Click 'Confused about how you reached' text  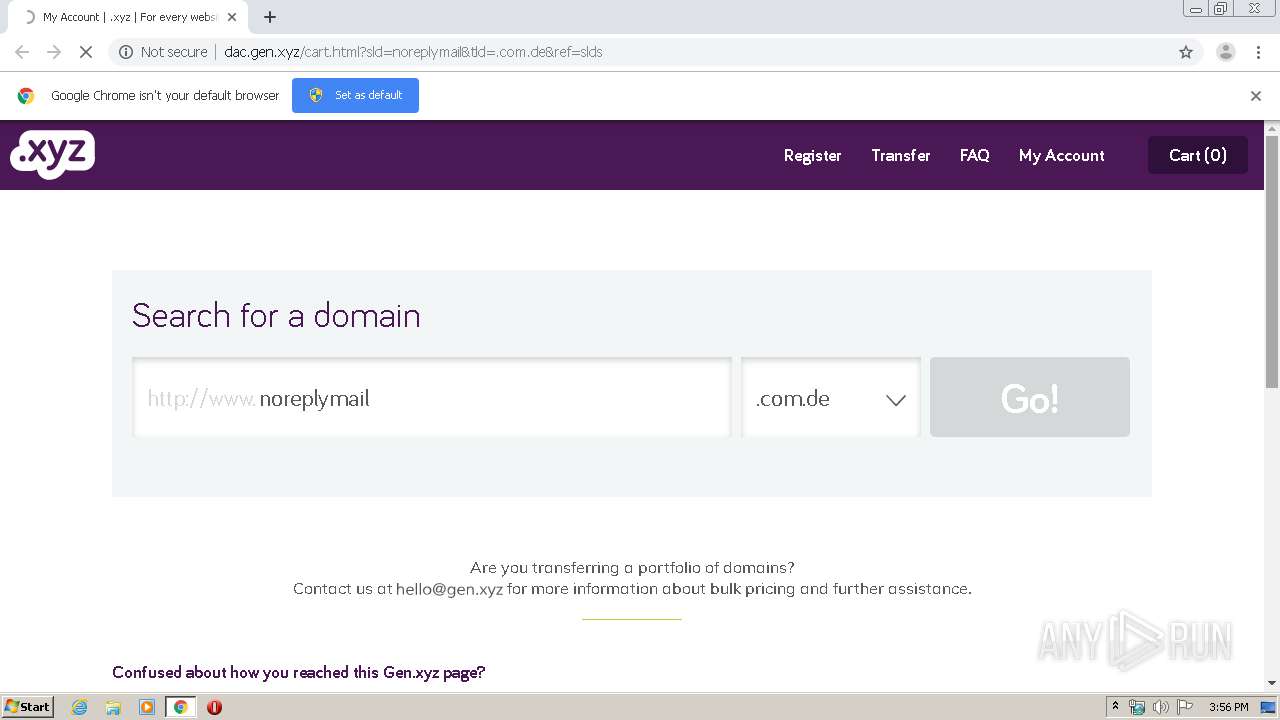click(x=298, y=672)
